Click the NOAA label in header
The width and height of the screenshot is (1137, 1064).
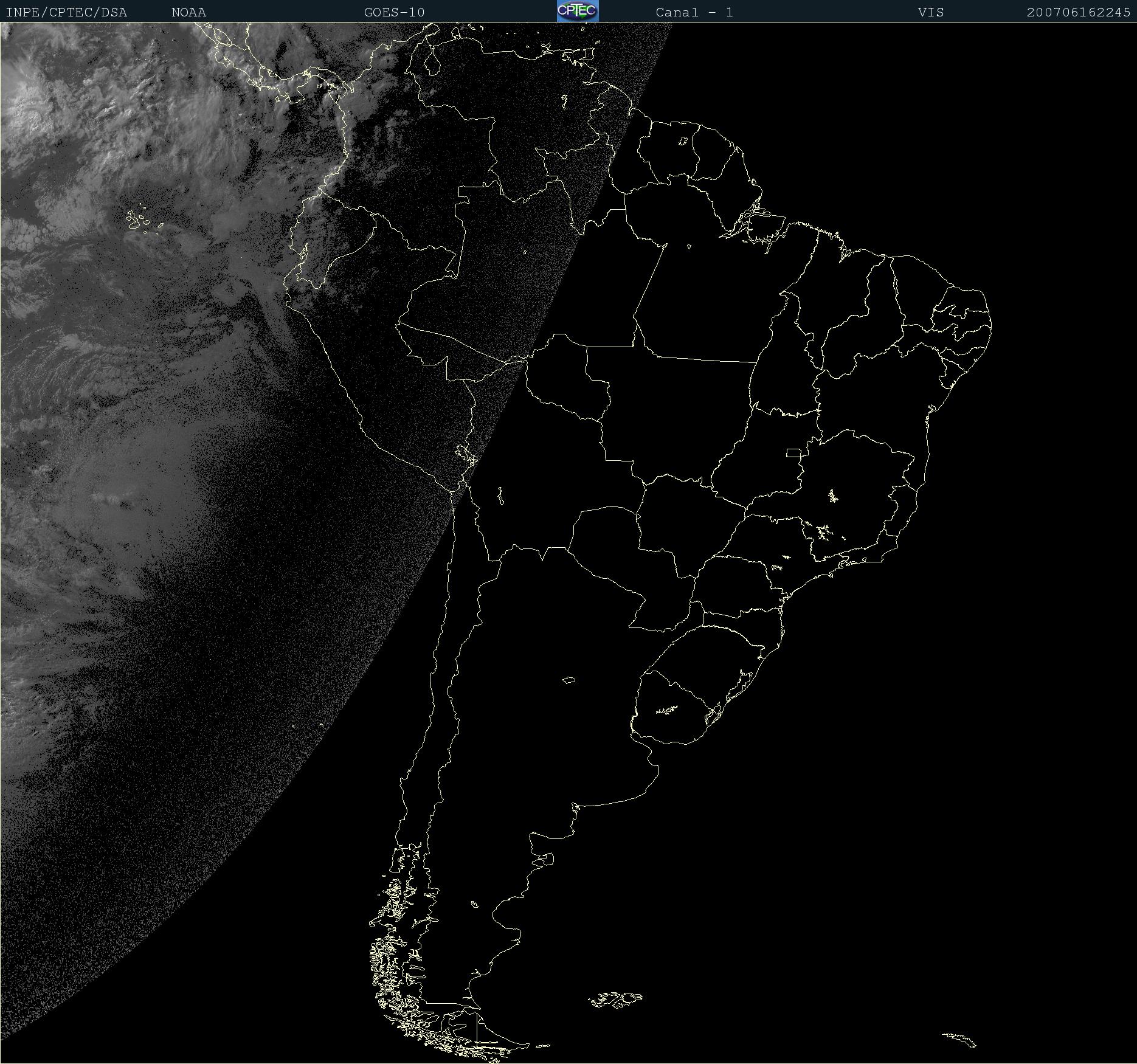189,12
